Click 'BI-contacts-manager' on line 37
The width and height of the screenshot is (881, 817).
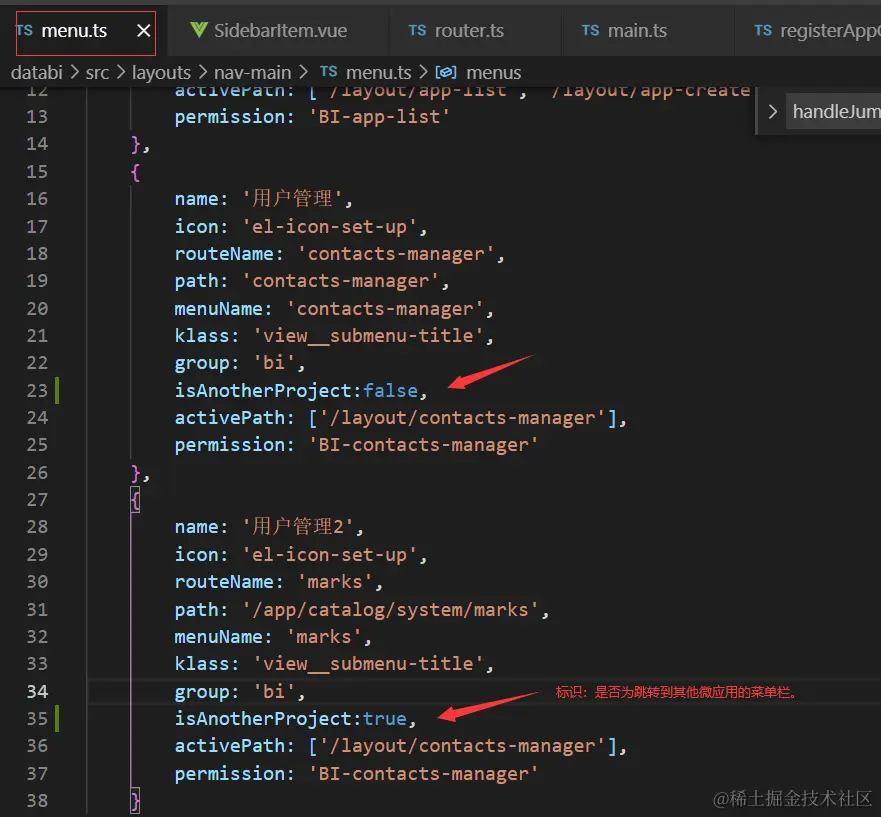click(x=424, y=774)
